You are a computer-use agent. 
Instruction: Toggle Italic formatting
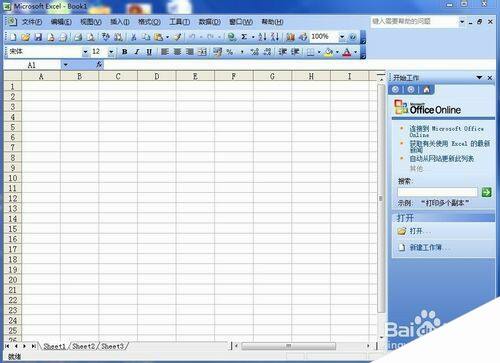click(137, 52)
